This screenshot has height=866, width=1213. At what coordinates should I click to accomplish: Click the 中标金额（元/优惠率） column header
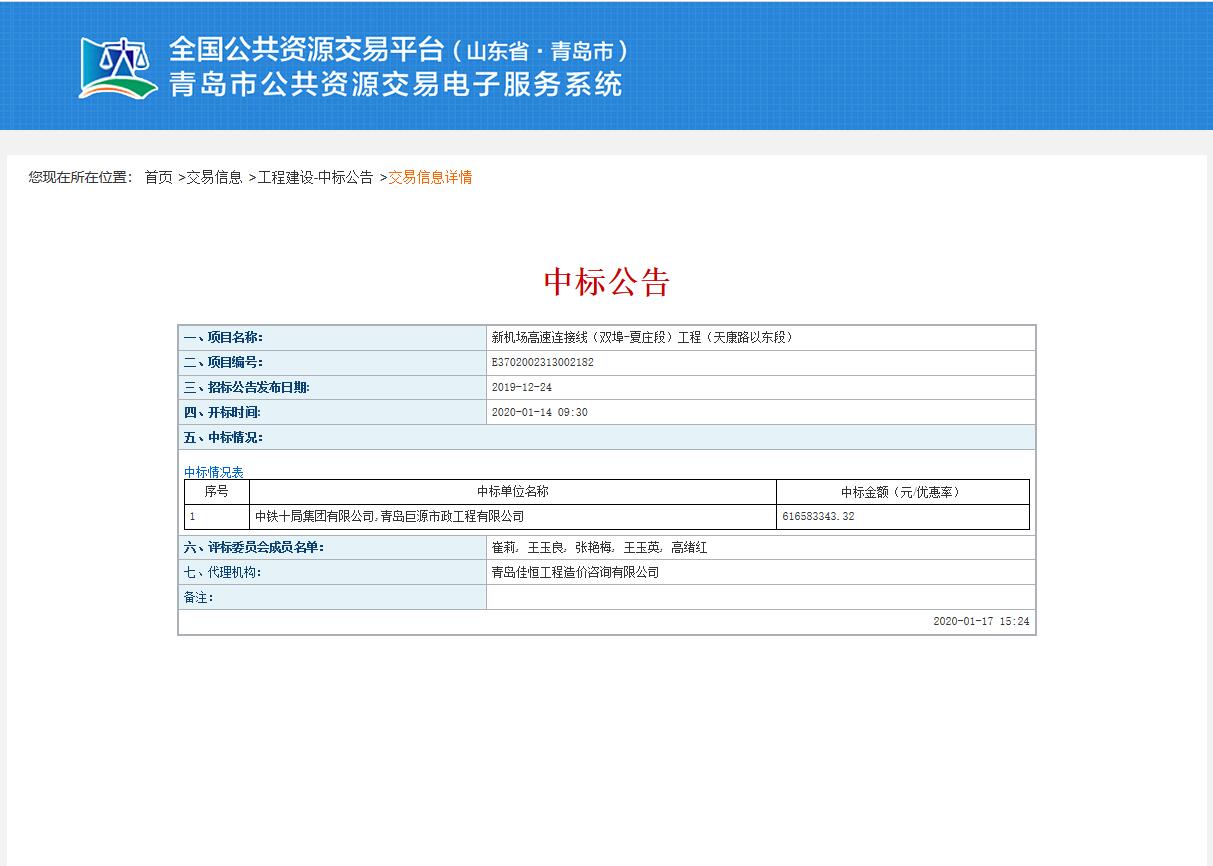tap(901, 492)
